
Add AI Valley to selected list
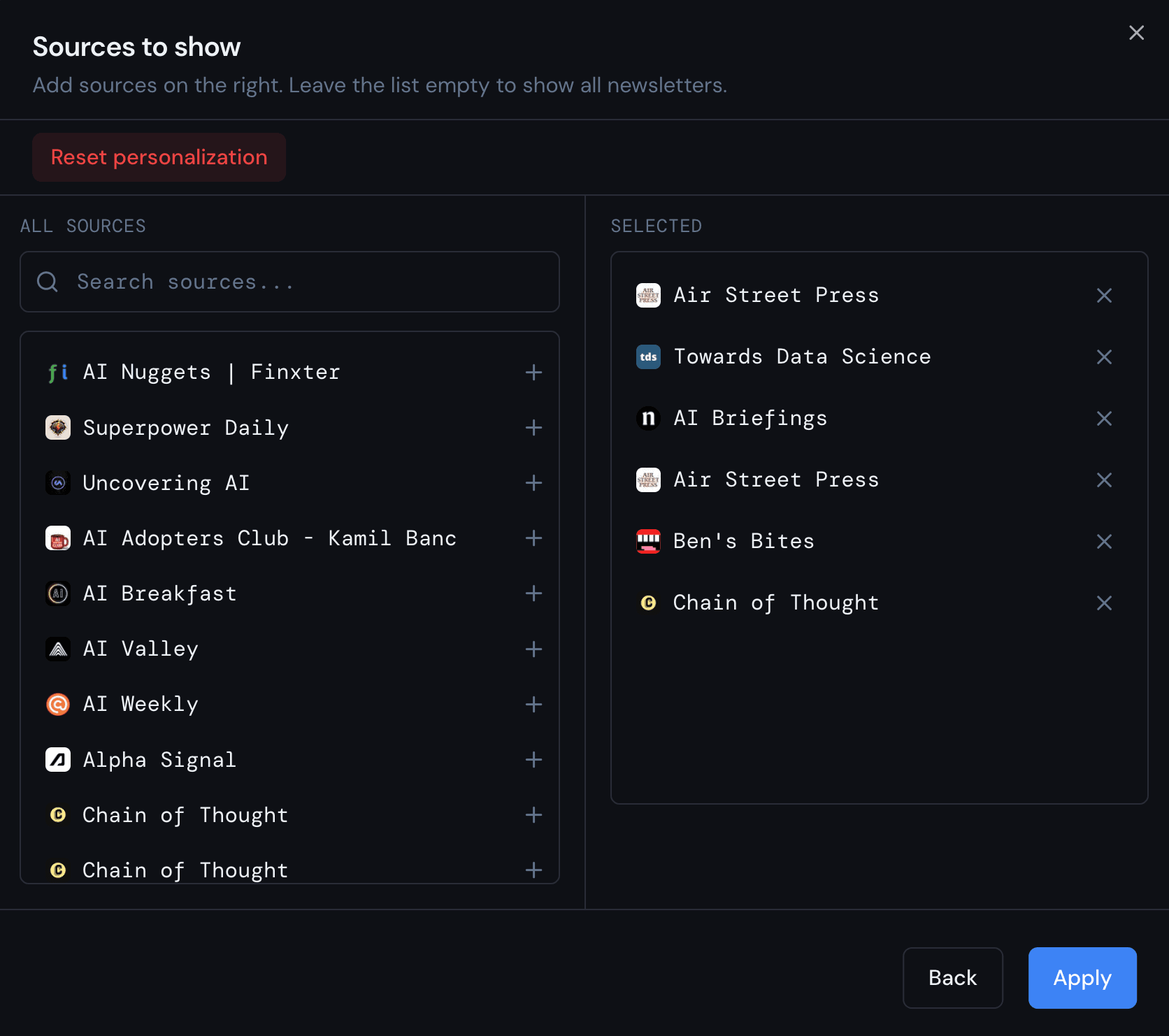[533, 649]
